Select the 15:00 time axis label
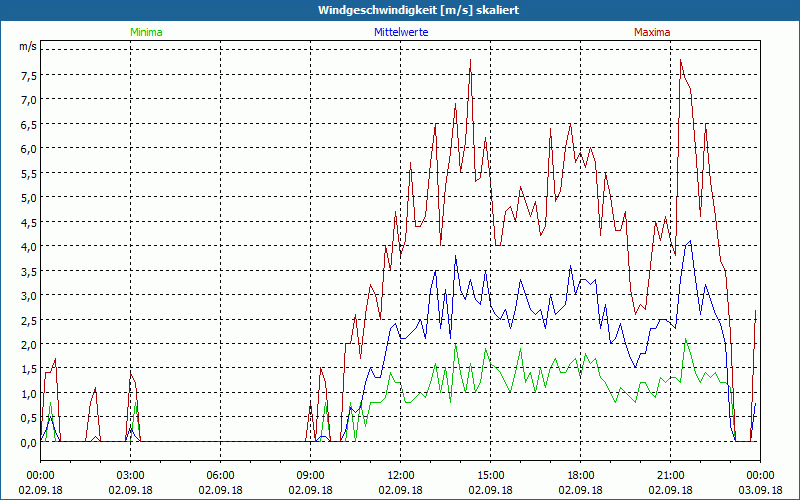 pyautogui.click(x=491, y=475)
